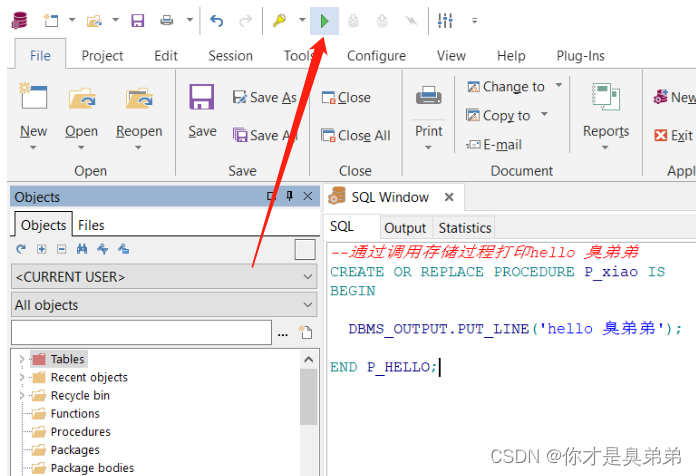Open dropdown arrow next to quick New icon
The width and height of the screenshot is (696, 476).
pyautogui.click(x=71, y=20)
